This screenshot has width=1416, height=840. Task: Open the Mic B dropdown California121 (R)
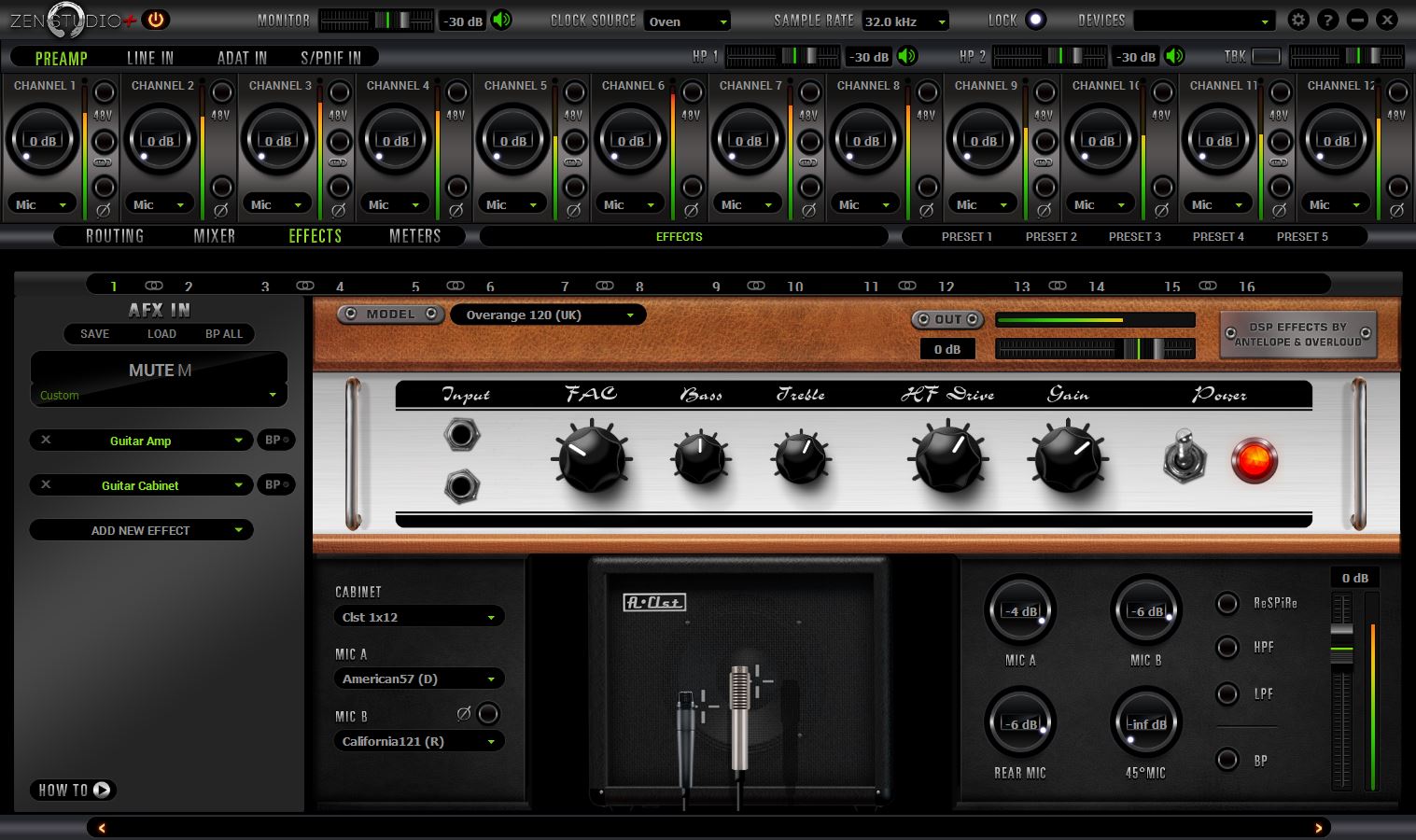click(418, 741)
